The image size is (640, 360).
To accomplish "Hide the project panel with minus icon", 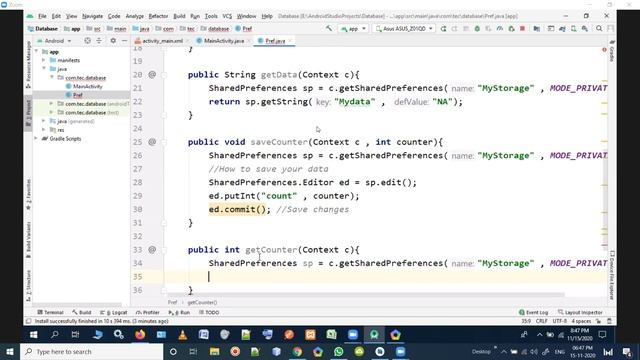I will click(124, 41).
